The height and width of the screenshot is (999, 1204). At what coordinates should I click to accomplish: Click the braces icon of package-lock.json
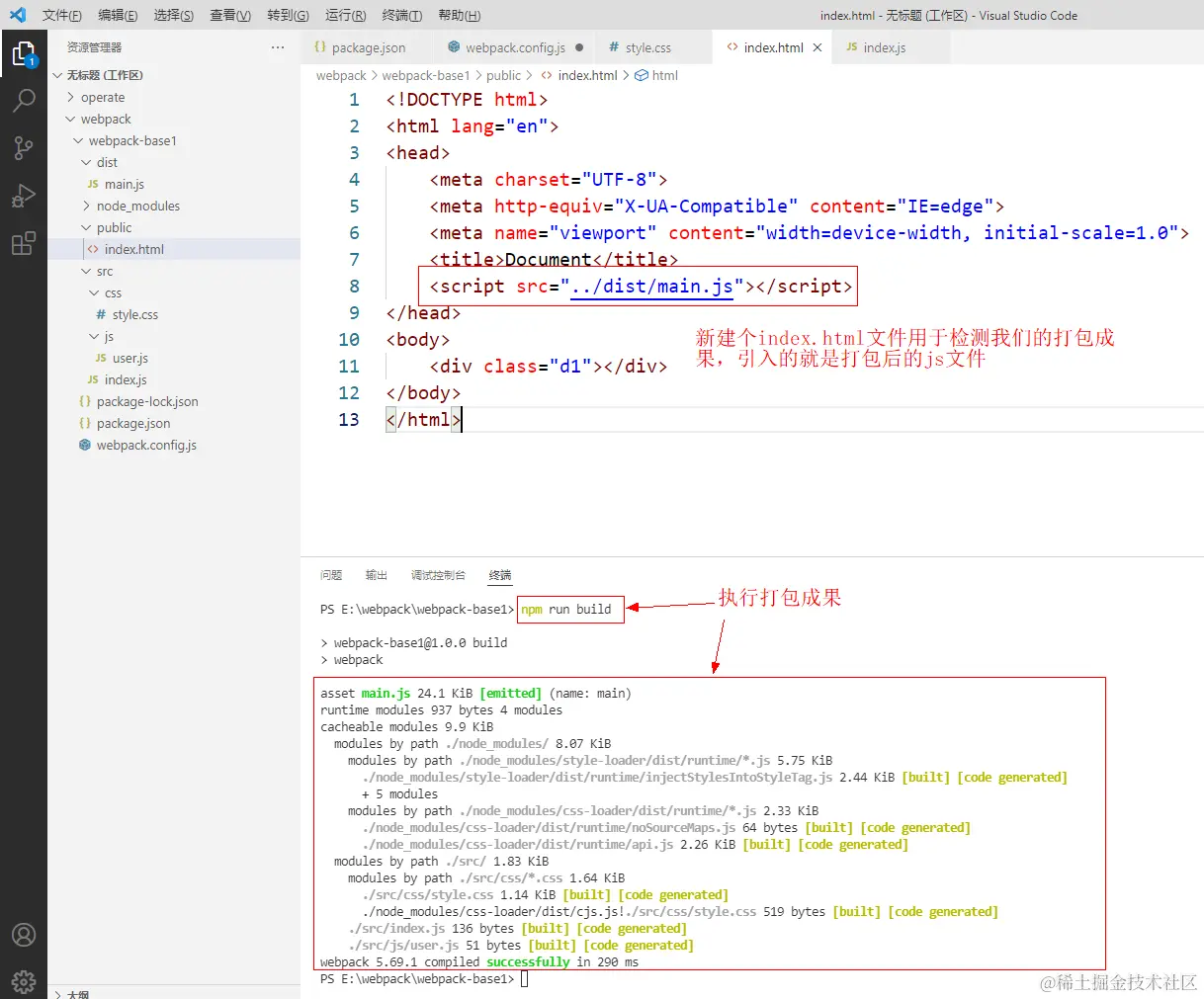click(85, 401)
